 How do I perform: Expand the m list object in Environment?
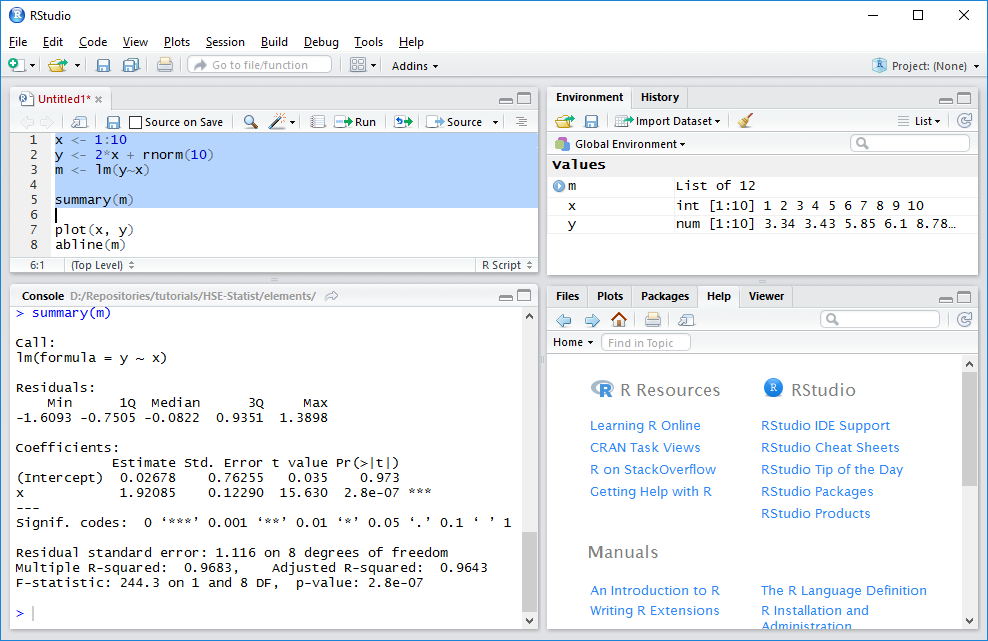[558, 186]
